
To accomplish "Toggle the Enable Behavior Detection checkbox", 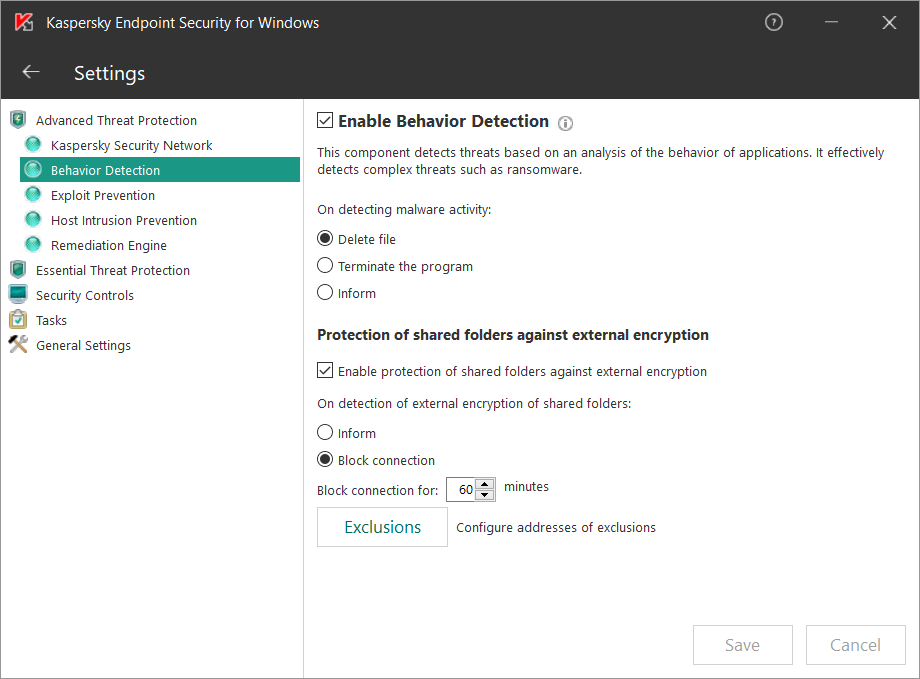I will [x=325, y=120].
